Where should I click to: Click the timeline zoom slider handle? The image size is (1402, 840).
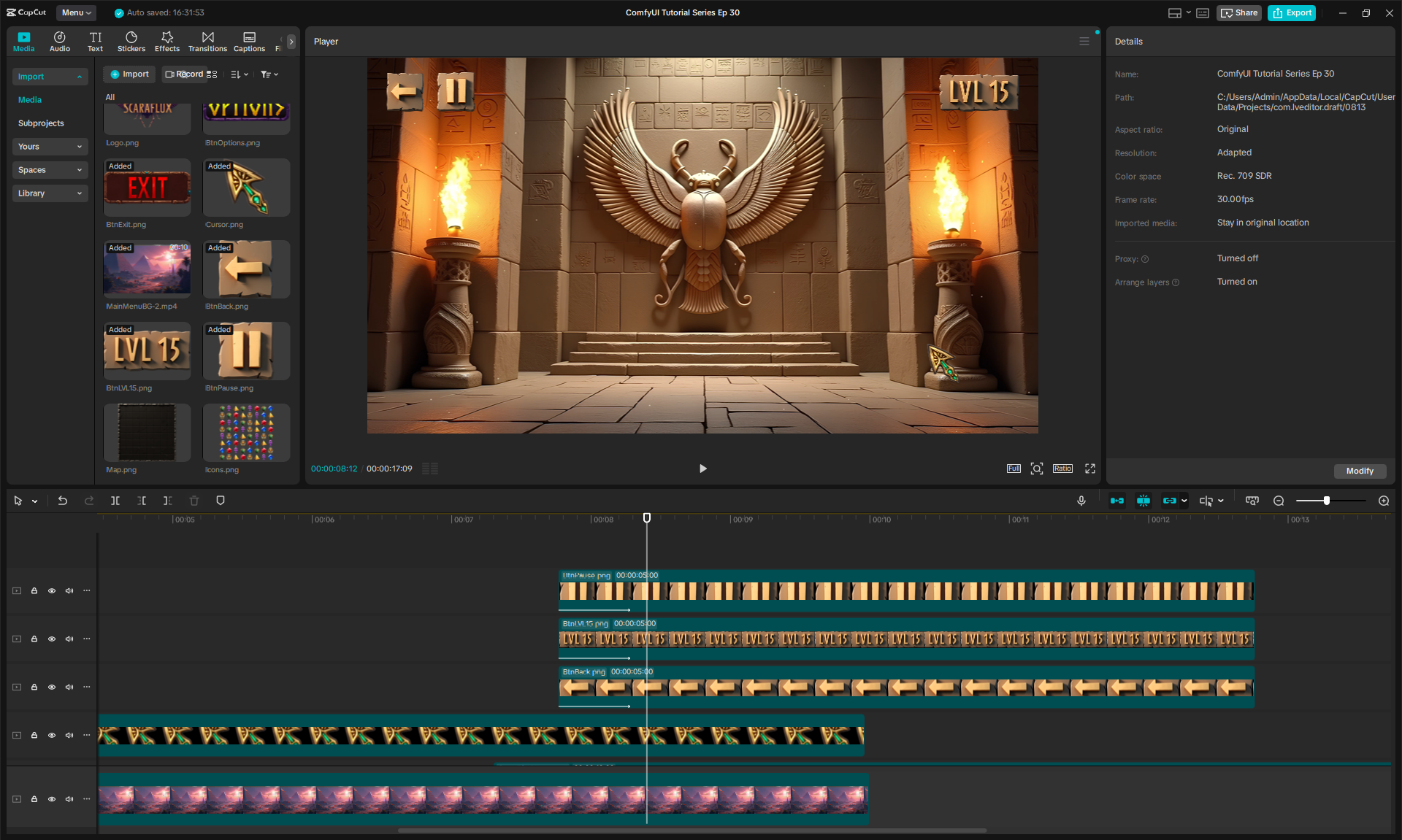point(1327,501)
